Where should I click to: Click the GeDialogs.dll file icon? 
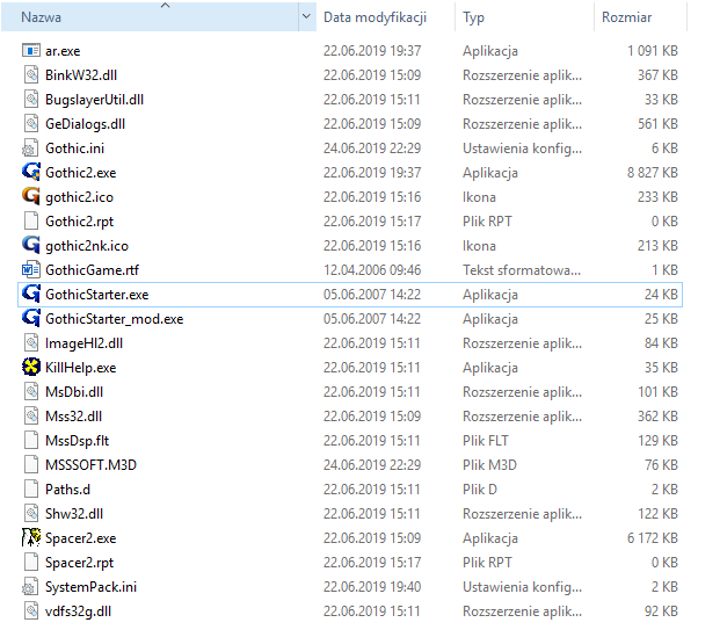click(31, 124)
